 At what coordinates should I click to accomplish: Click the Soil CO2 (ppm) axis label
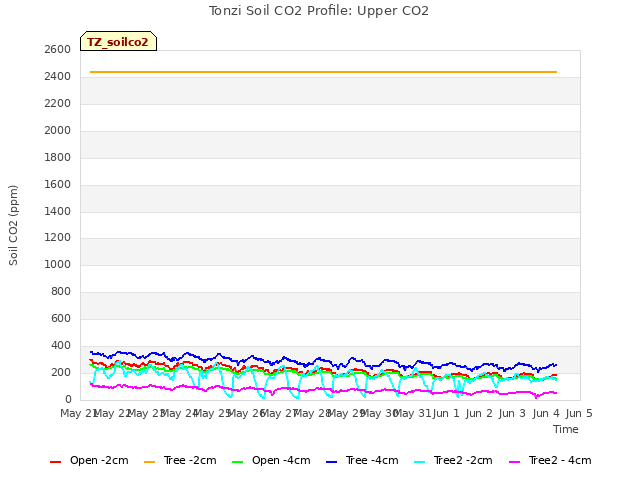pyautogui.click(x=13, y=225)
